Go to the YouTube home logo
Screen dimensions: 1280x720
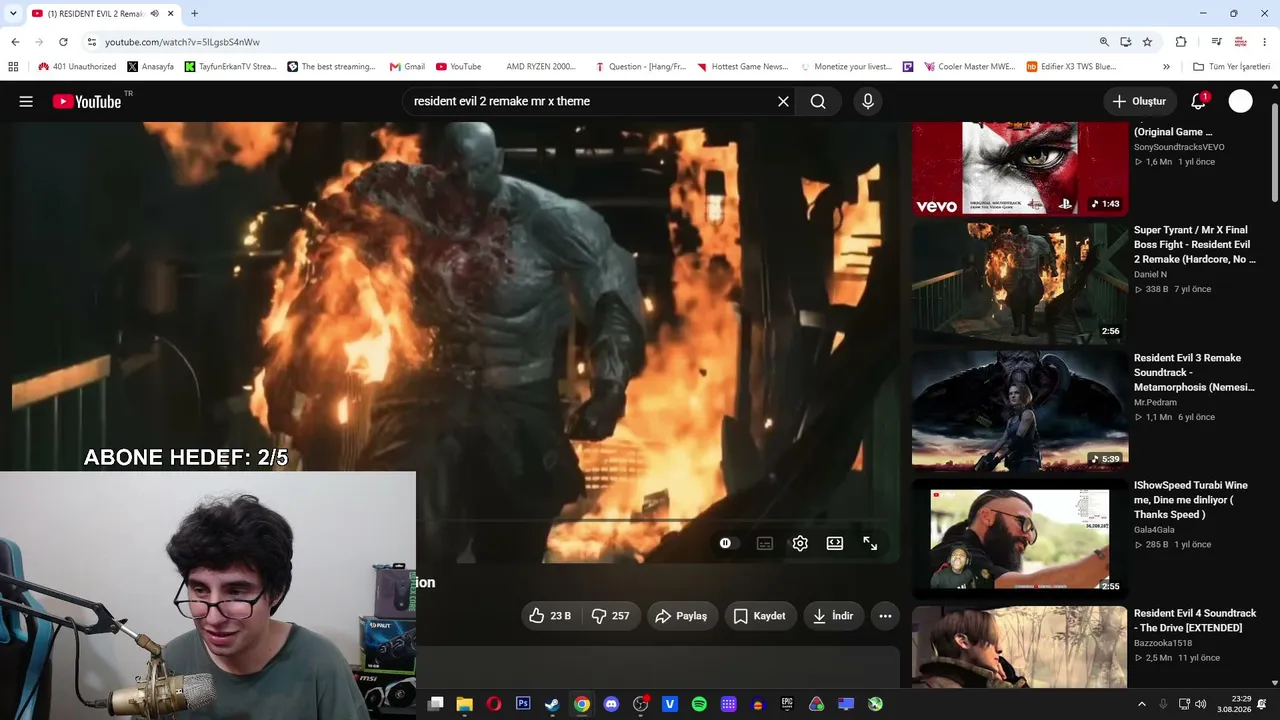point(87,101)
